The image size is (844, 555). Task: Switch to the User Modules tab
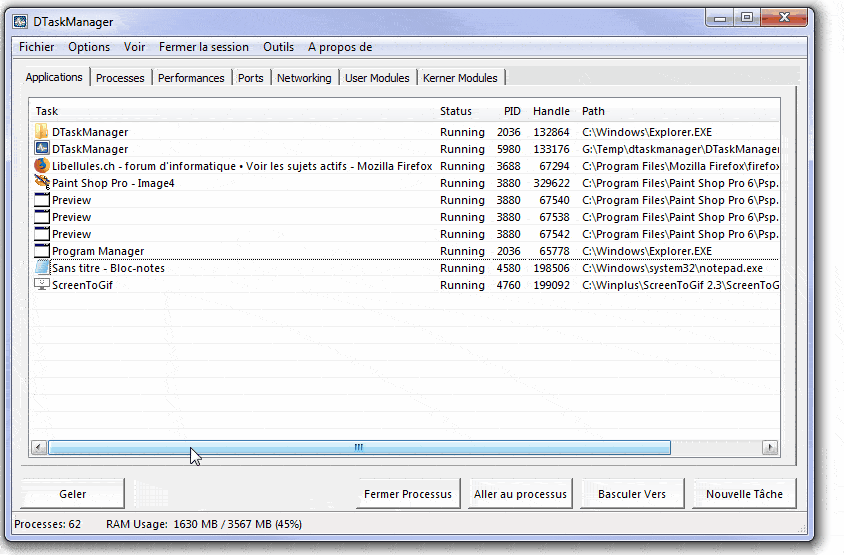[x=377, y=78]
